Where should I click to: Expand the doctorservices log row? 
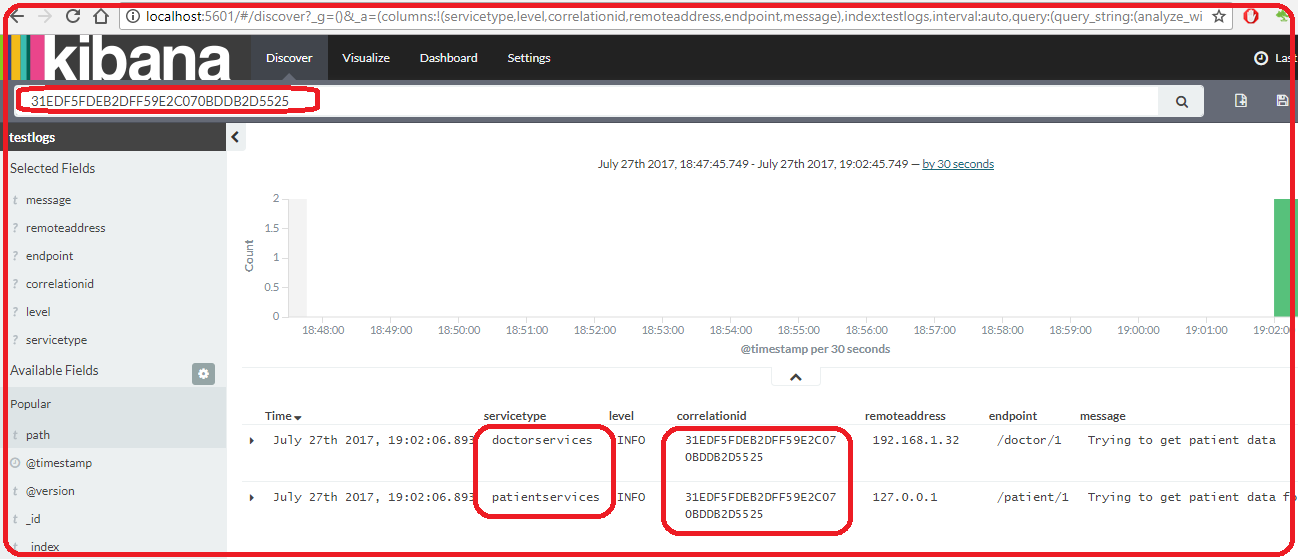252,440
